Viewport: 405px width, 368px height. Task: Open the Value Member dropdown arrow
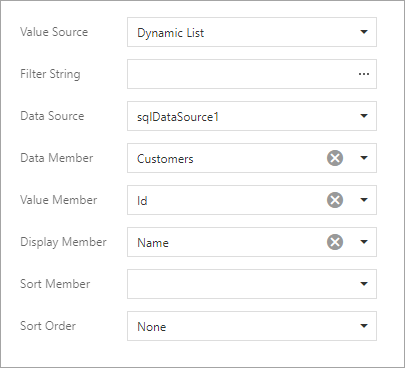pos(364,200)
